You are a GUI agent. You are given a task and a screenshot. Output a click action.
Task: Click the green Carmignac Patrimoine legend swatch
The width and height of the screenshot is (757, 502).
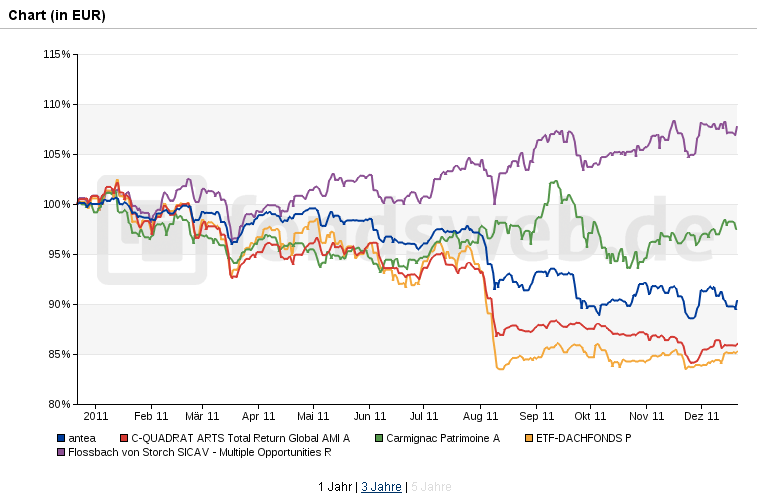point(379,438)
